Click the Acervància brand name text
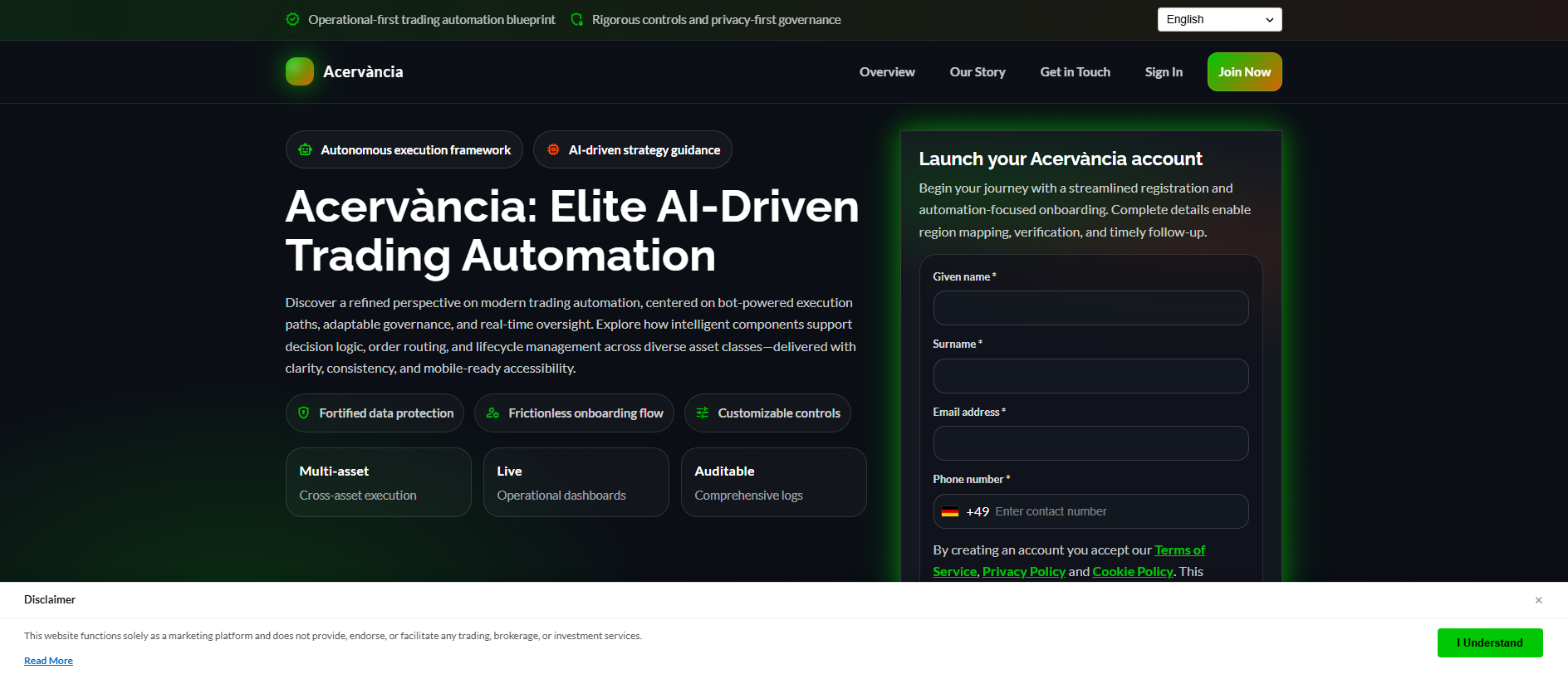Viewport: 1568px width, 679px height. click(363, 71)
